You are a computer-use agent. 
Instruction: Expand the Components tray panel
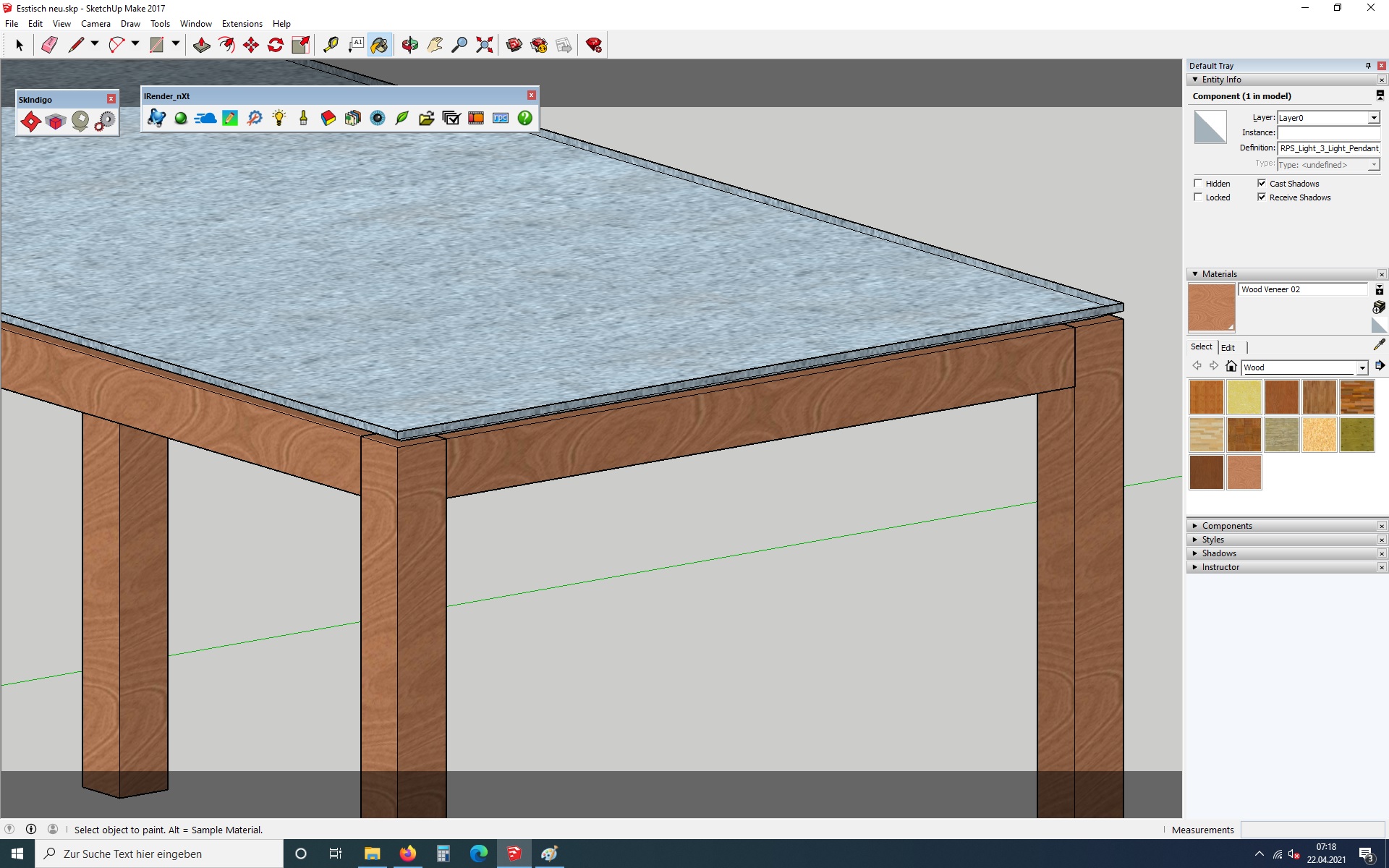(x=1226, y=526)
